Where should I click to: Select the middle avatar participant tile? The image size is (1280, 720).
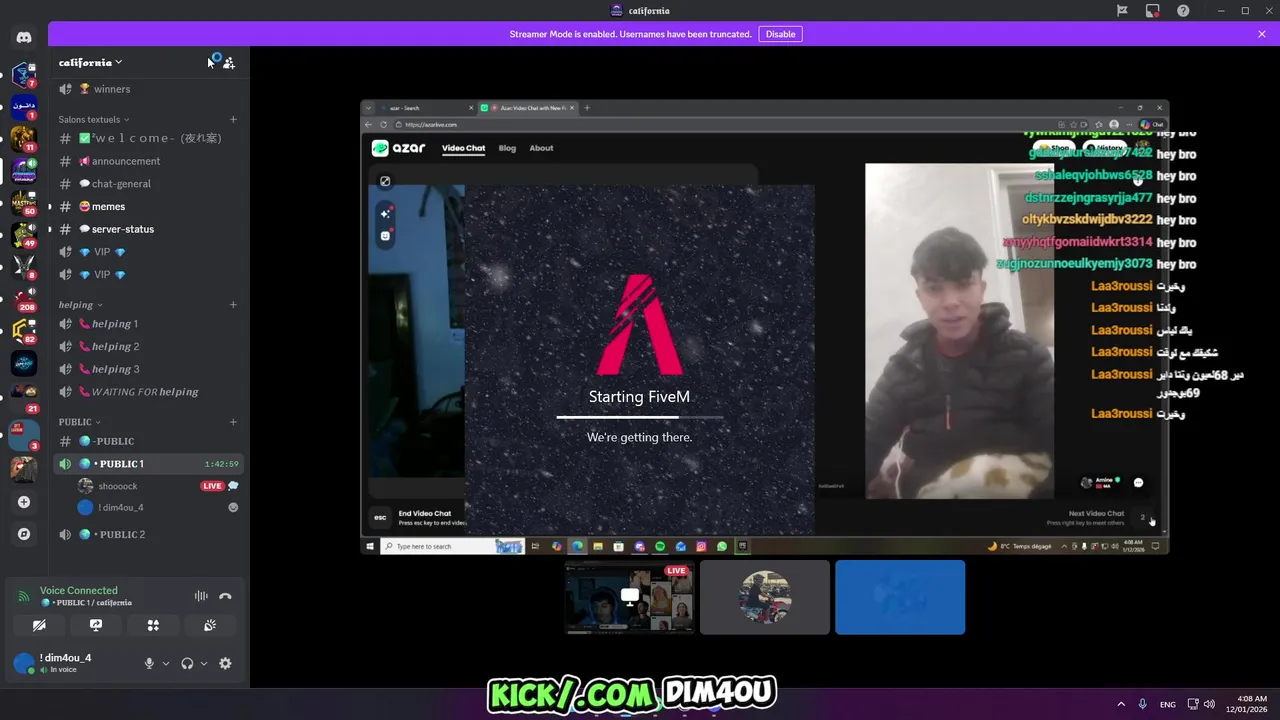pyautogui.click(x=765, y=597)
